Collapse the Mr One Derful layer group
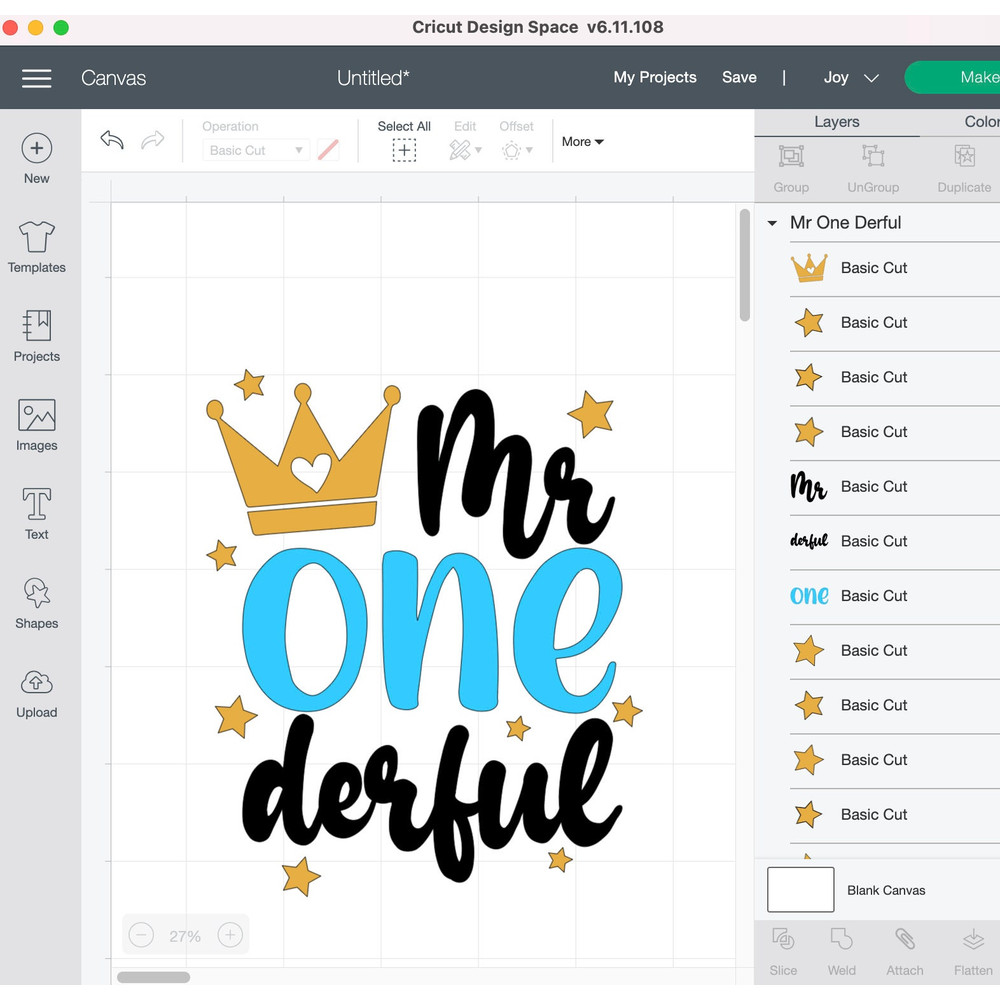Screen dimensions: 1000x1000 (x=771, y=222)
